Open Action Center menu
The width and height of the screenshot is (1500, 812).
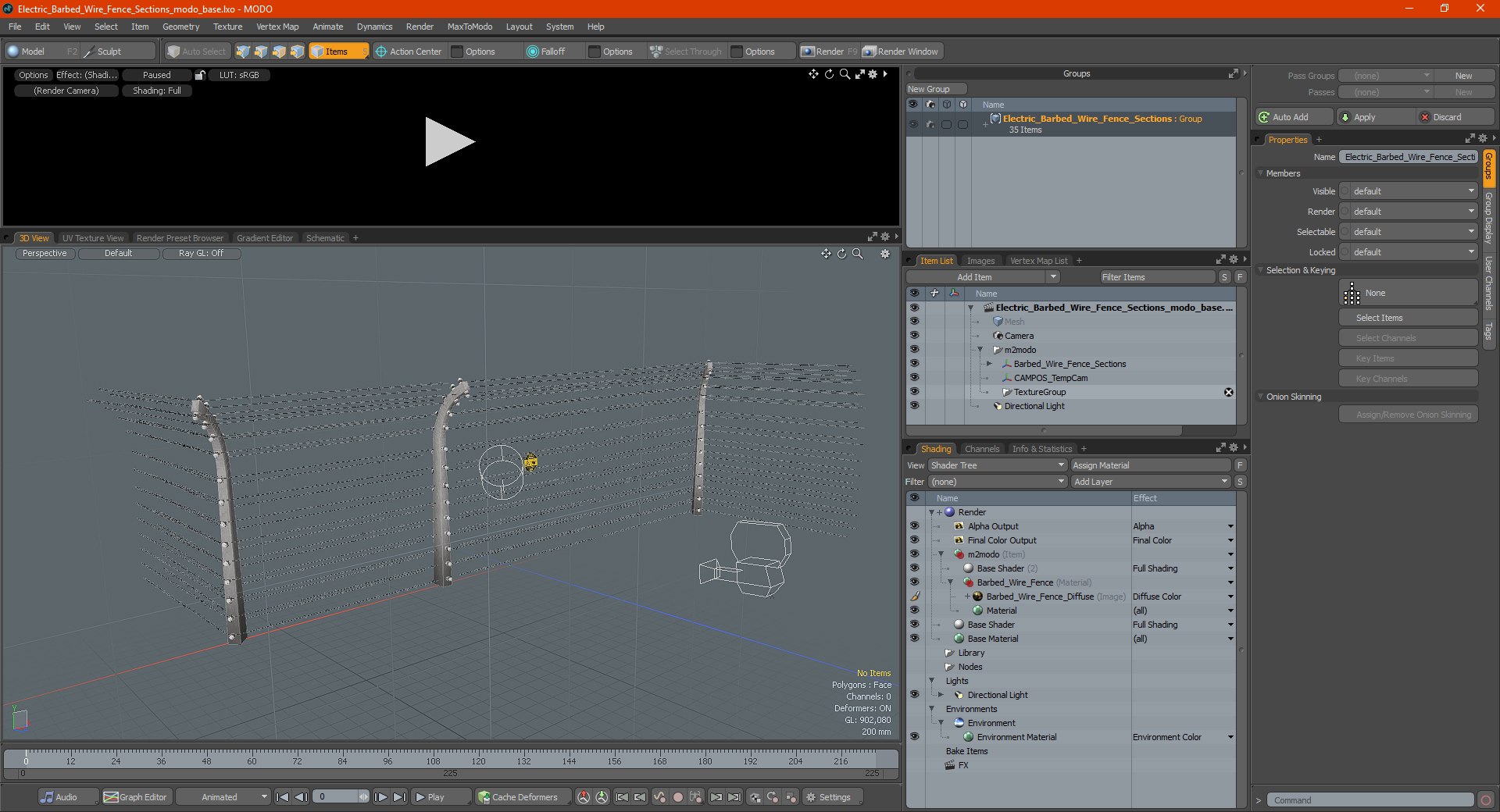pyautogui.click(x=409, y=52)
